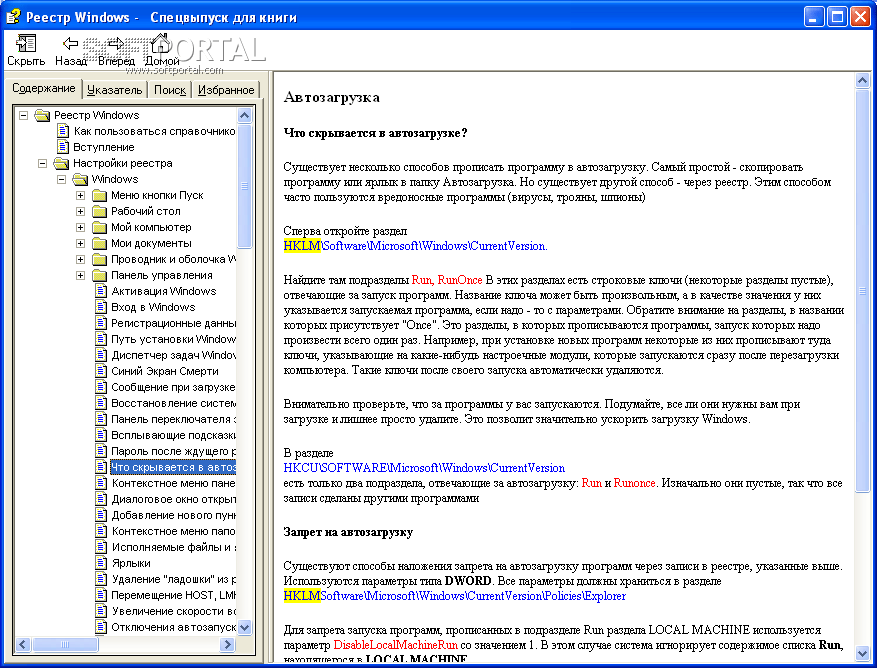Click the Скрыть (Hide) toolbar icon
Screen dimensions: 877x668
tap(26, 44)
